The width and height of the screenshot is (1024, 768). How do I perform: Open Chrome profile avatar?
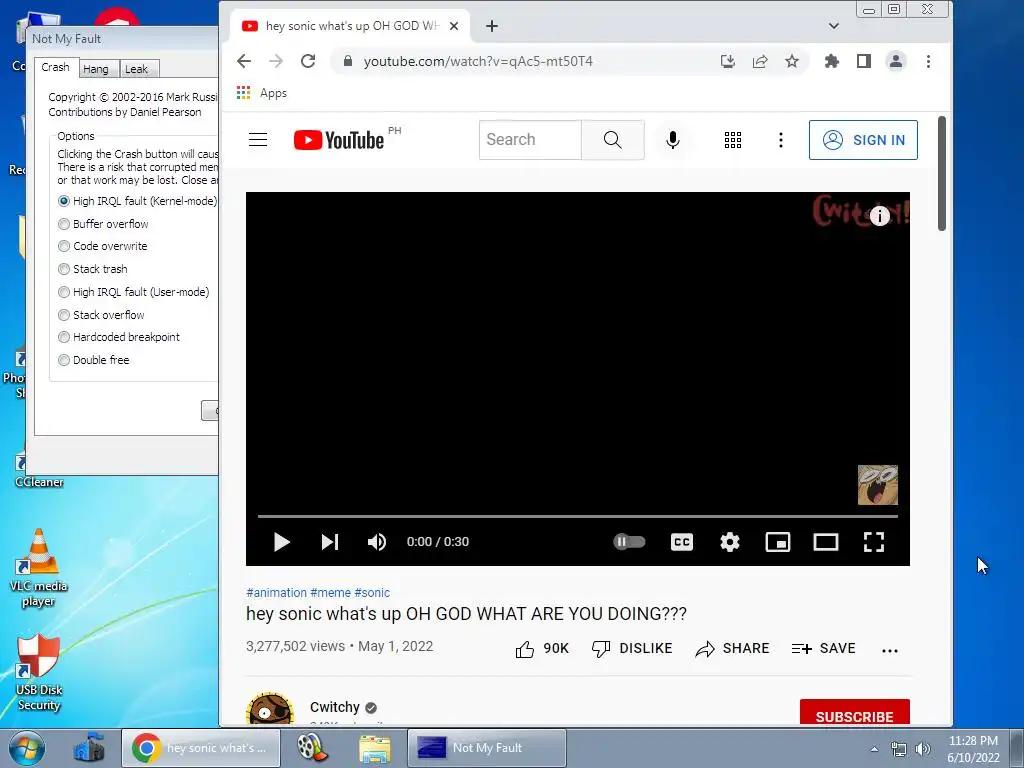tap(895, 61)
